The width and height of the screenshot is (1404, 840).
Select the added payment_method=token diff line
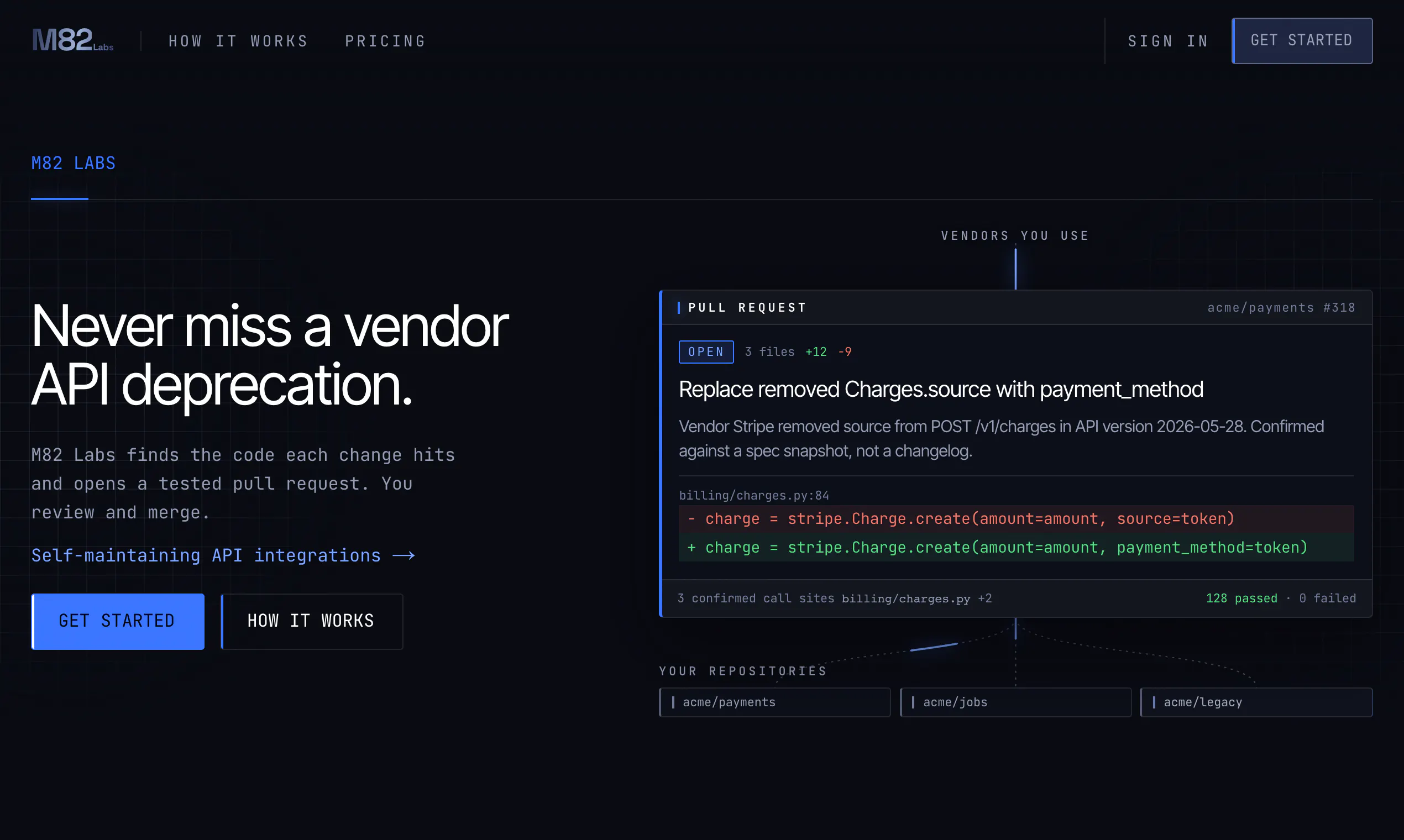click(1016, 547)
